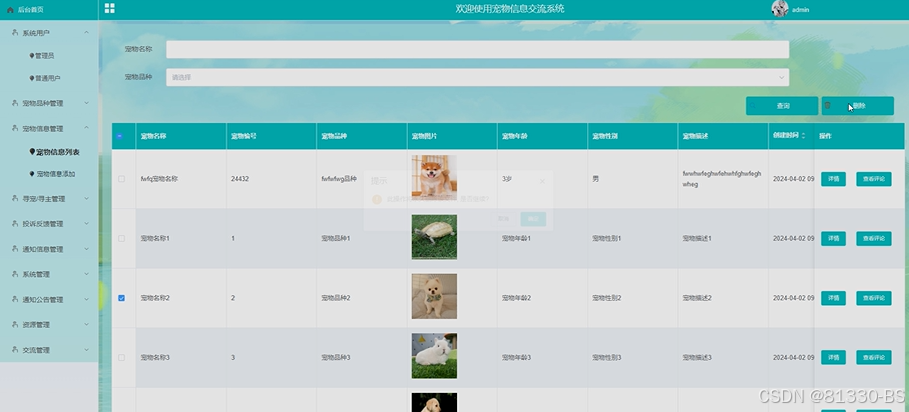Open 详情 for 宠物名称1 row
This screenshot has width=909, height=412.
click(833, 239)
